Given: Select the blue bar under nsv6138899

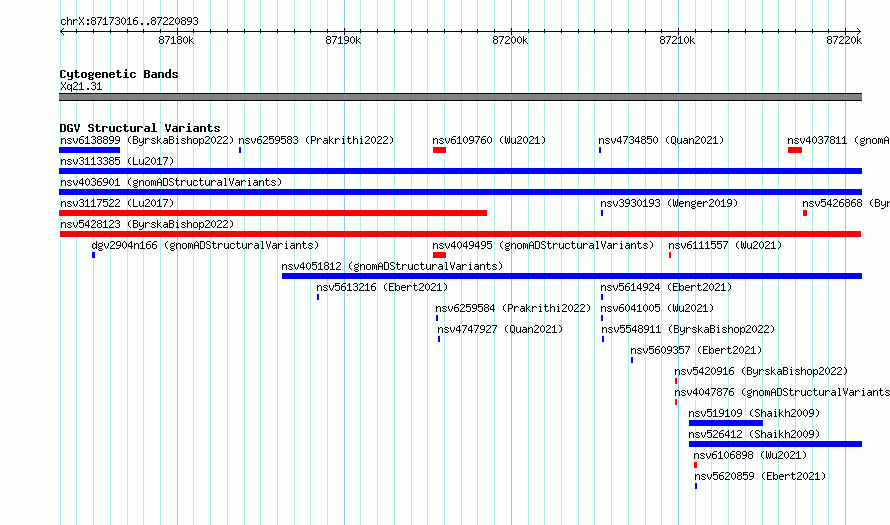Looking at the screenshot, I should (x=90, y=150).
